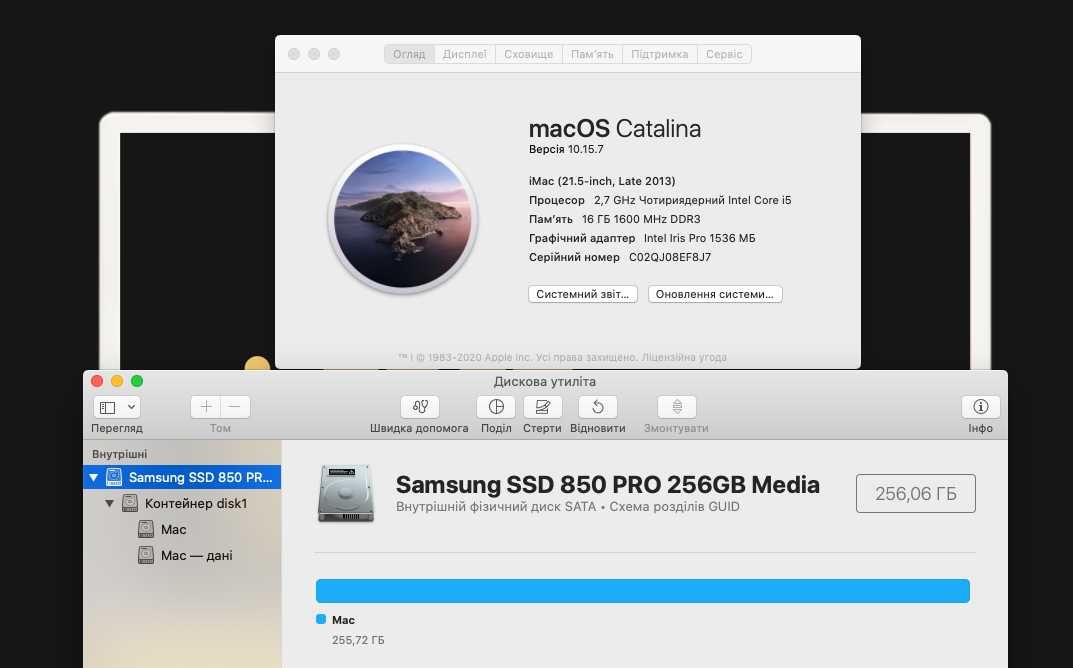Click the add volume plus button
The height and width of the screenshot is (668, 1073).
(205, 407)
